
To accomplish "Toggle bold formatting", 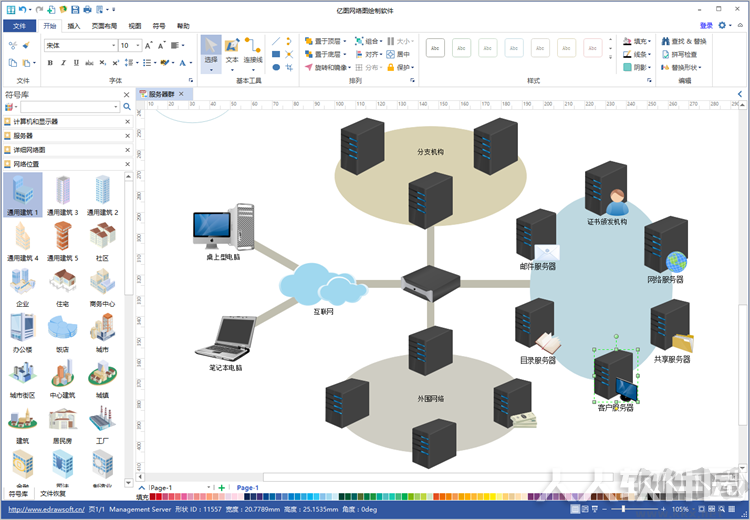I will tap(50, 63).
